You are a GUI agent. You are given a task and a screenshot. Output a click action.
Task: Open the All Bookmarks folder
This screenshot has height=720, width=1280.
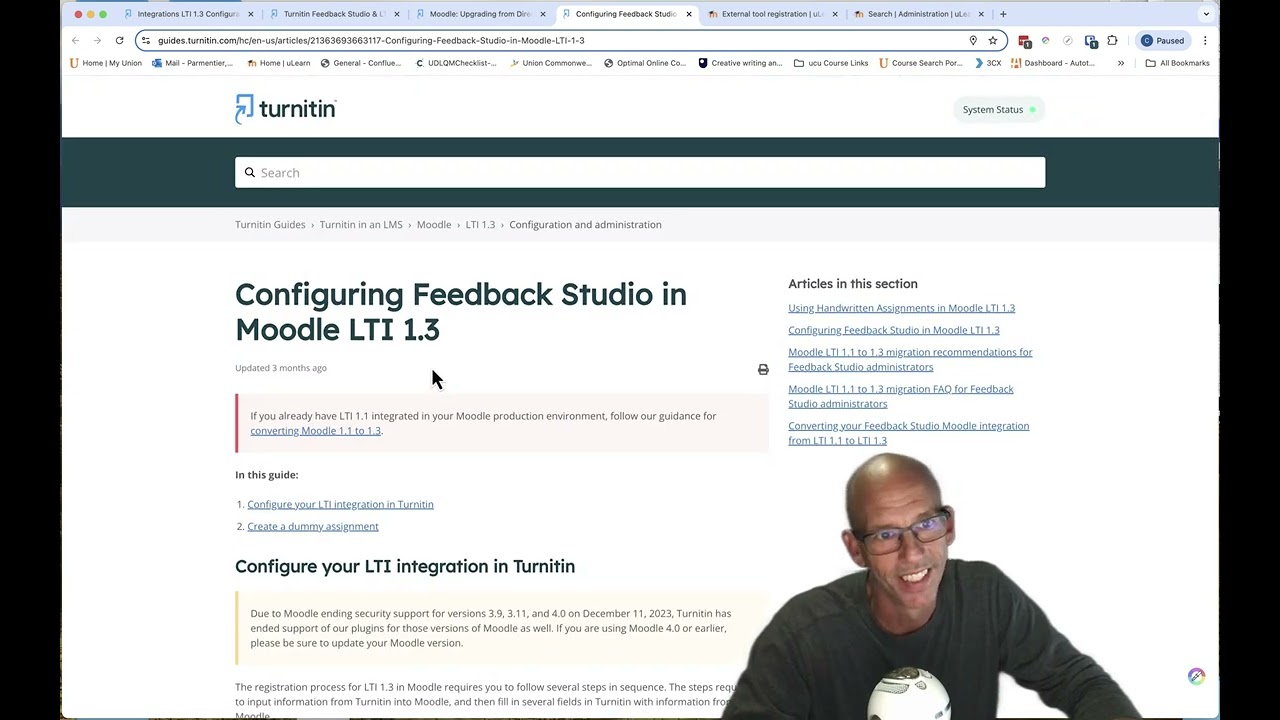coord(1178,63)
